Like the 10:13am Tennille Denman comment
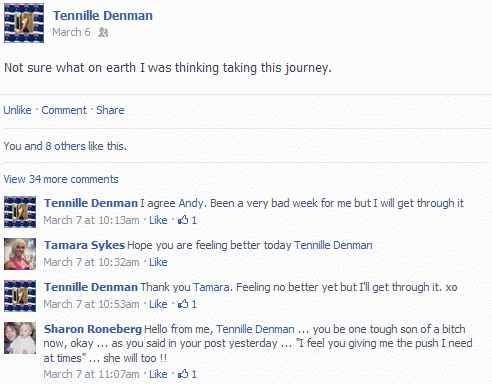492x384 pixels. (158, 220)
